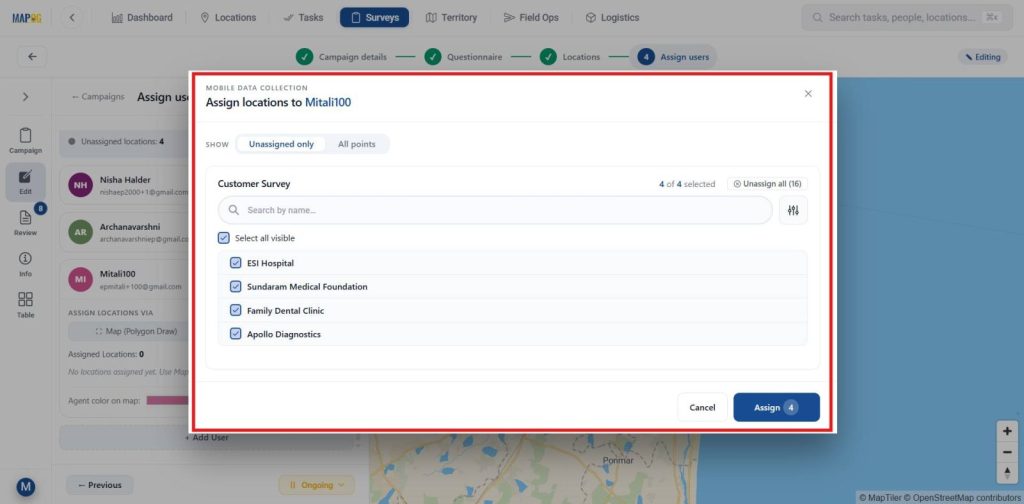Click Cancel in the dialog

tap(702, 407)
